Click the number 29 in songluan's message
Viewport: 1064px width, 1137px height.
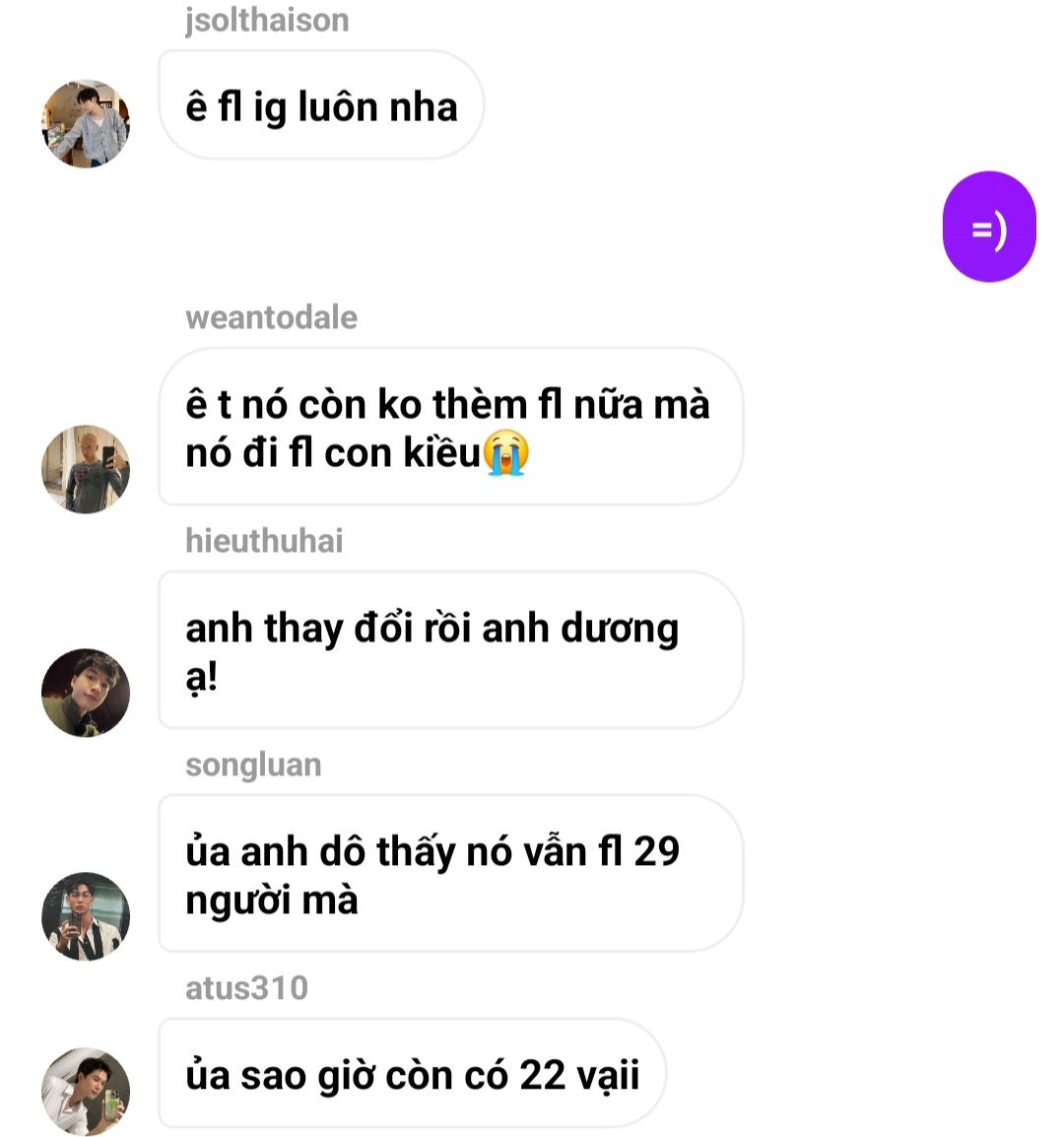pos(656,851)
